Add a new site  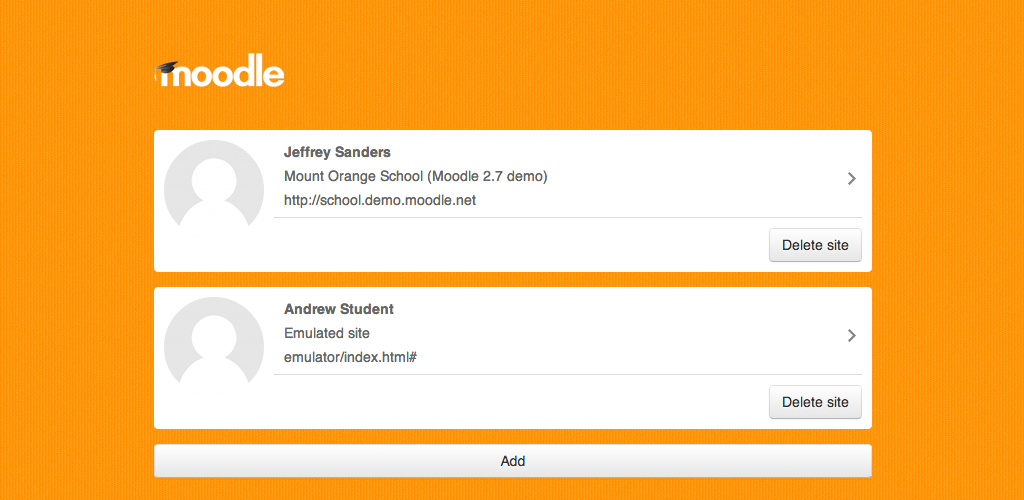[513, 461]
